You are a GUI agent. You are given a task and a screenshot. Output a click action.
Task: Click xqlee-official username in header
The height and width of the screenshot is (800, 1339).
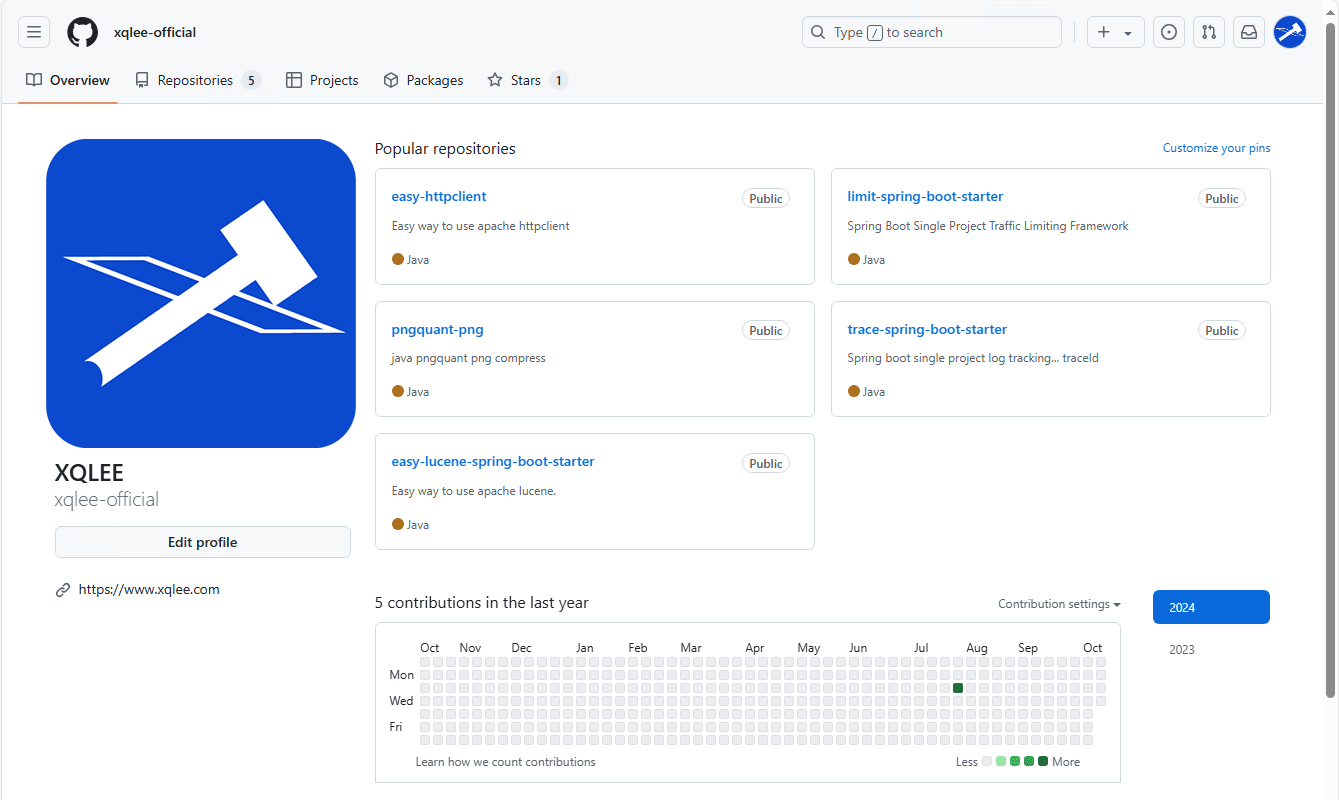point(155,32)
